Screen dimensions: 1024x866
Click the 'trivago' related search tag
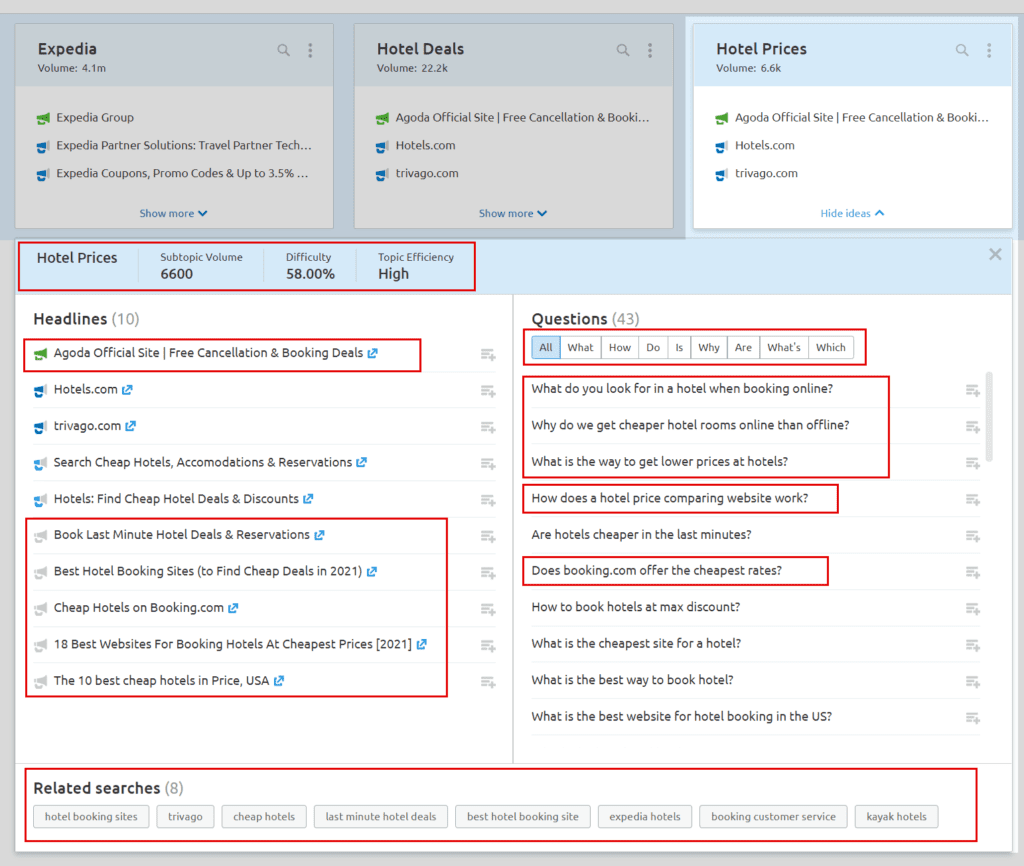pyautogui.click(x=185, y=816)
